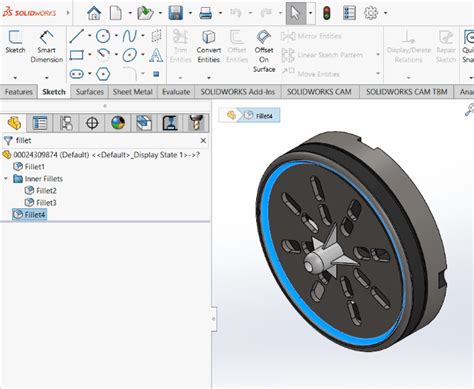Viewport: 474px width, 389px height.
Task: Click Repair Sketch button
Action: (446, 46)
